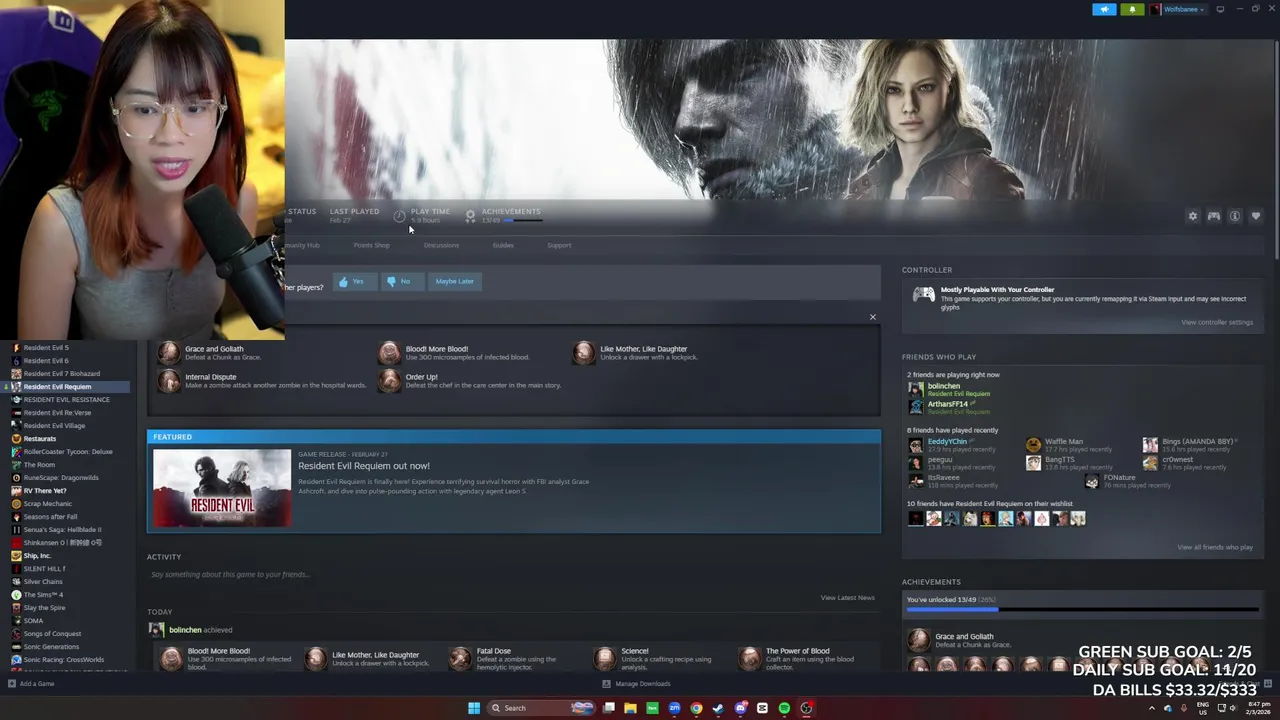Click the Internal Dispute achievement icon
This screenshot has width=1280, height=720.
click(169, 381)
